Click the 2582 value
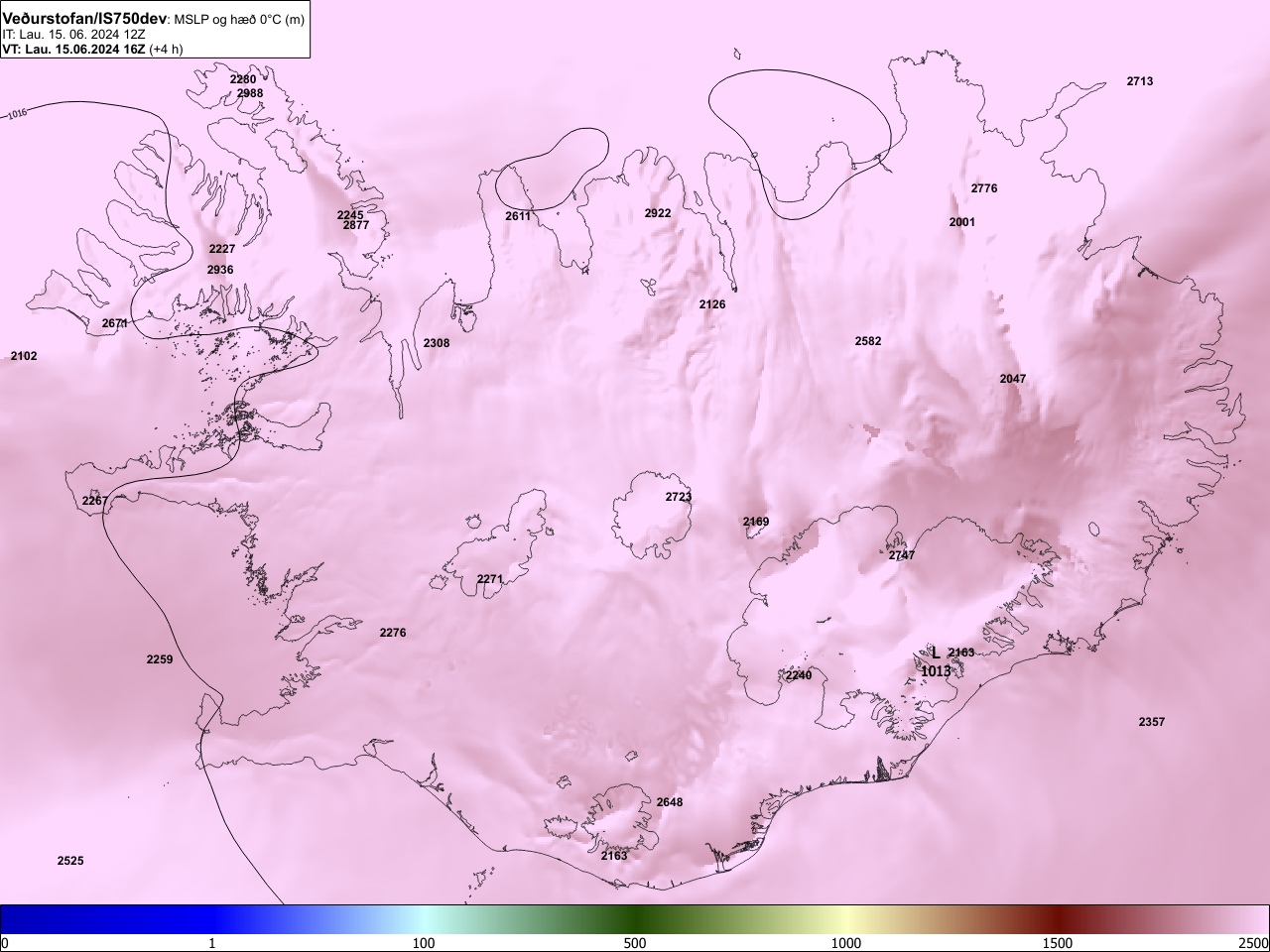Viewport: 1270px width, 952px height. [868, 341]
